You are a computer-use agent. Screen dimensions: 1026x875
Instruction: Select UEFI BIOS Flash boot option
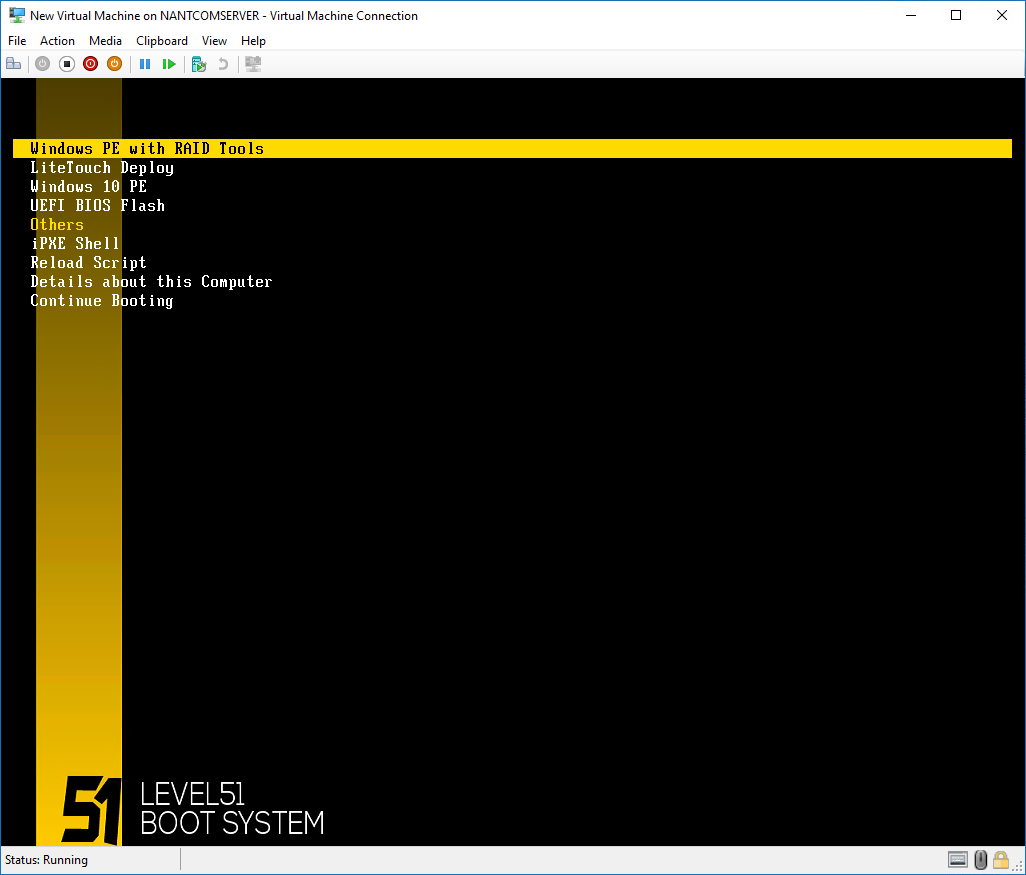click(97, 206)
